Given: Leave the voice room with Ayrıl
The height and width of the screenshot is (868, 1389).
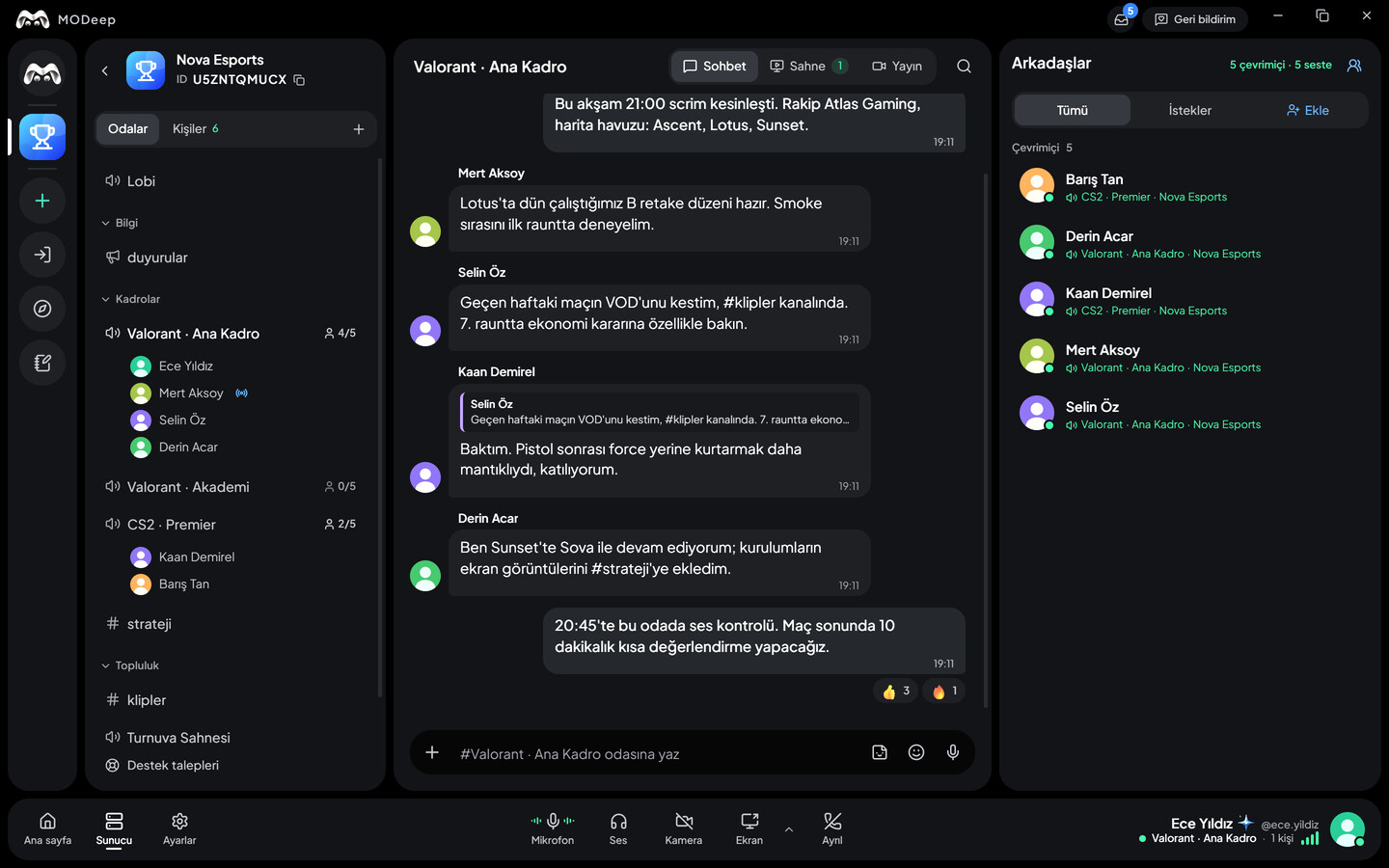Looking at the screenshot, I should coord(832,828).
